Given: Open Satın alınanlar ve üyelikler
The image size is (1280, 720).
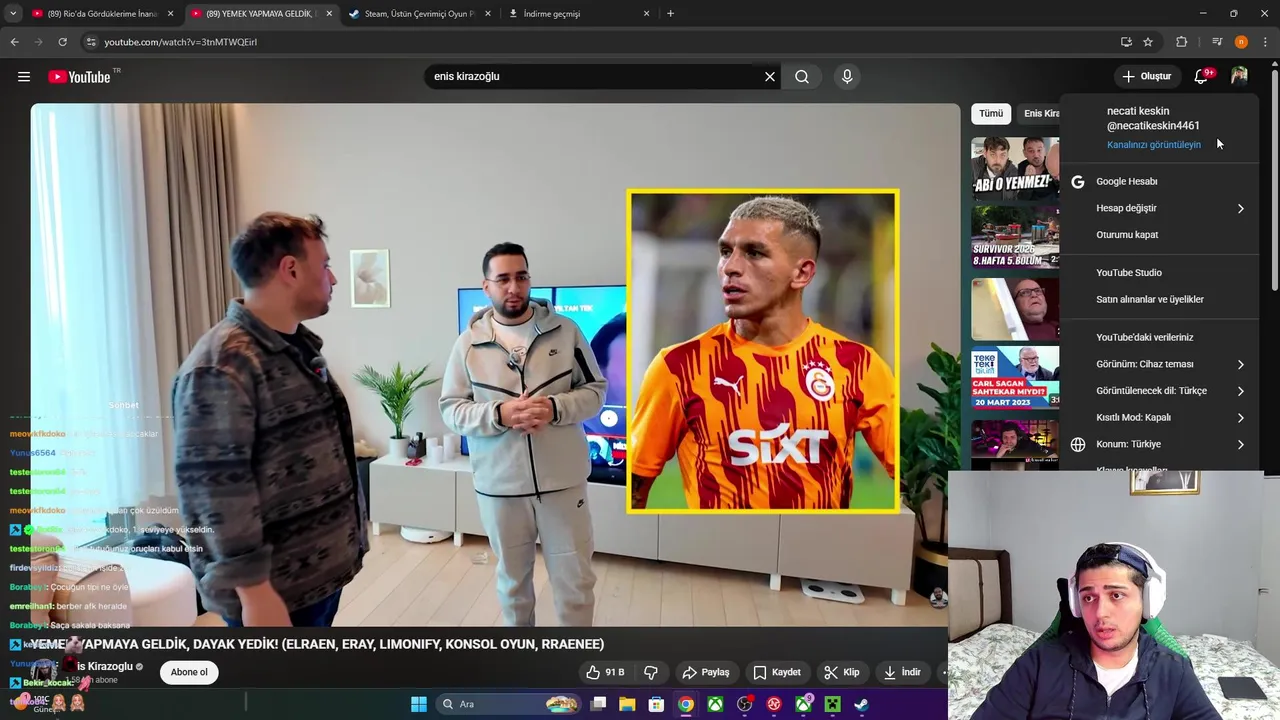Looking at the screenshot, I should tap(1160, 299).
